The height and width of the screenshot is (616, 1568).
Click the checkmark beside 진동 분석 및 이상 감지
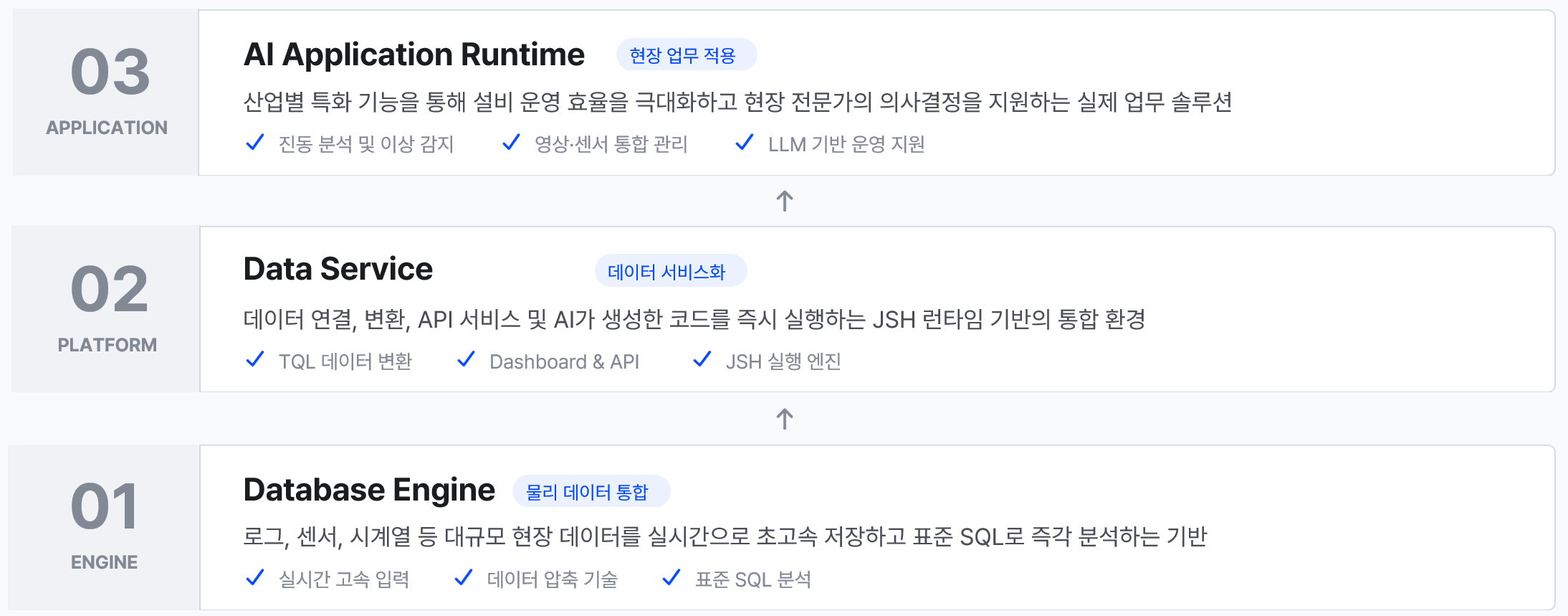click(255, 143)
